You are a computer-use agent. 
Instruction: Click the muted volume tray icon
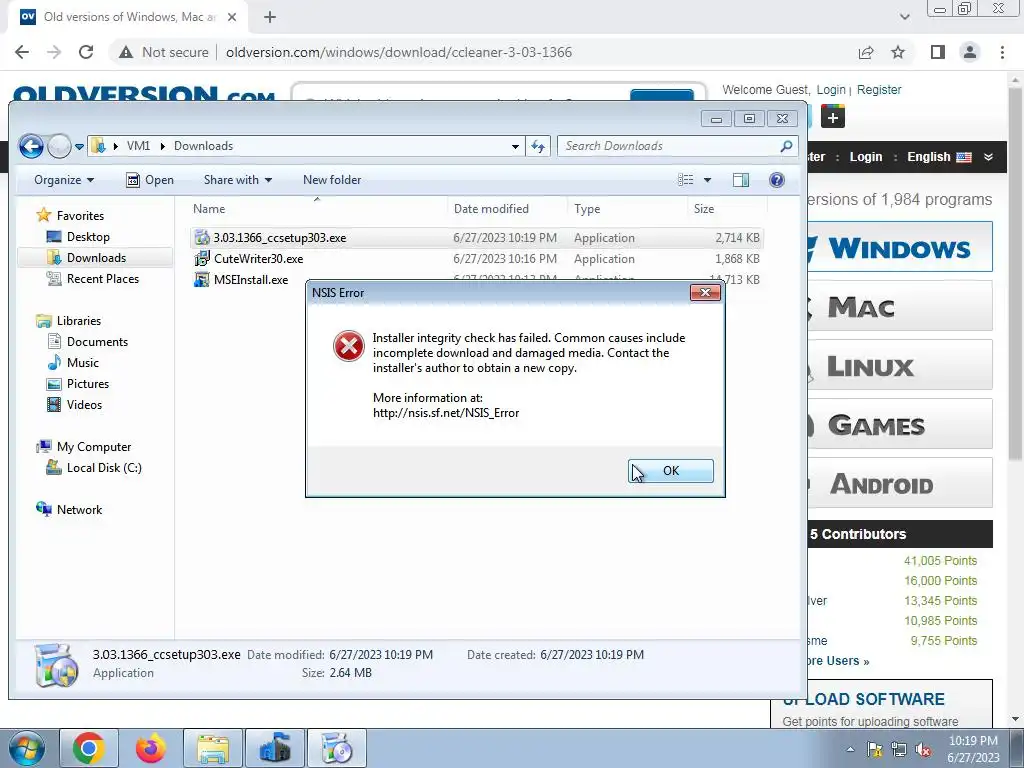(923, 750)
